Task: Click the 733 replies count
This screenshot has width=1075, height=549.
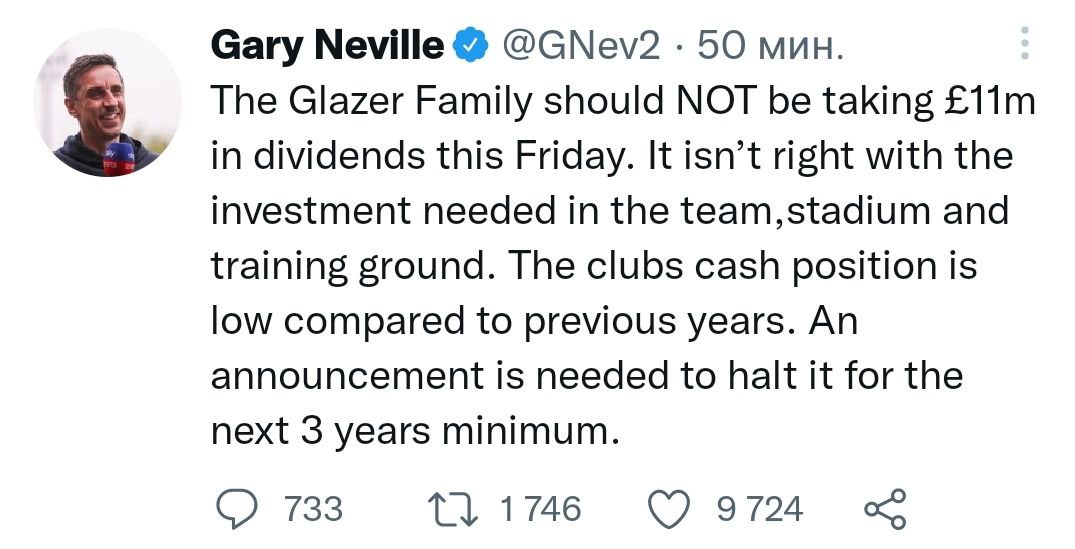Action: click(314, 509)
